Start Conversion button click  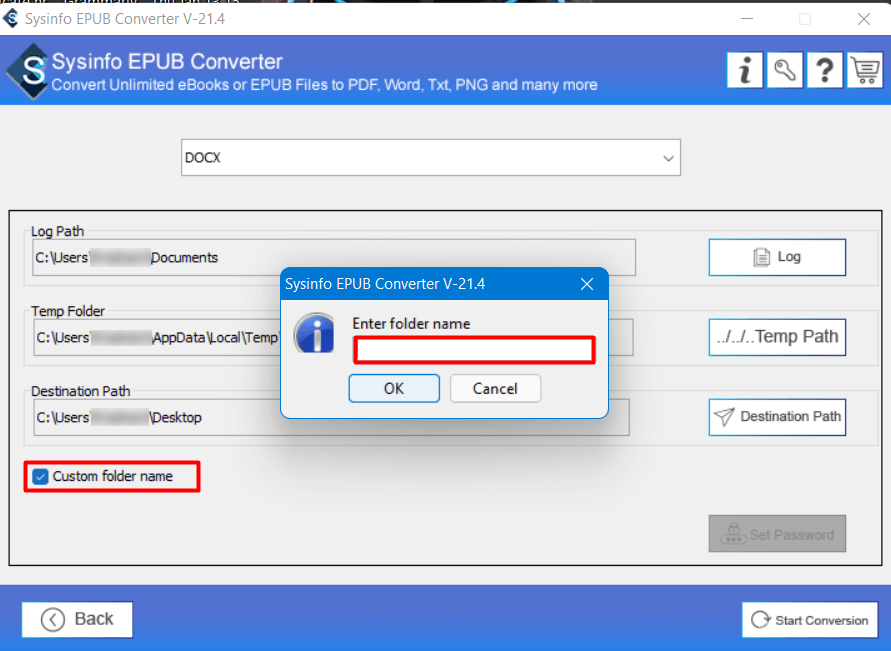pyautogui.click(x=810, y=620)
